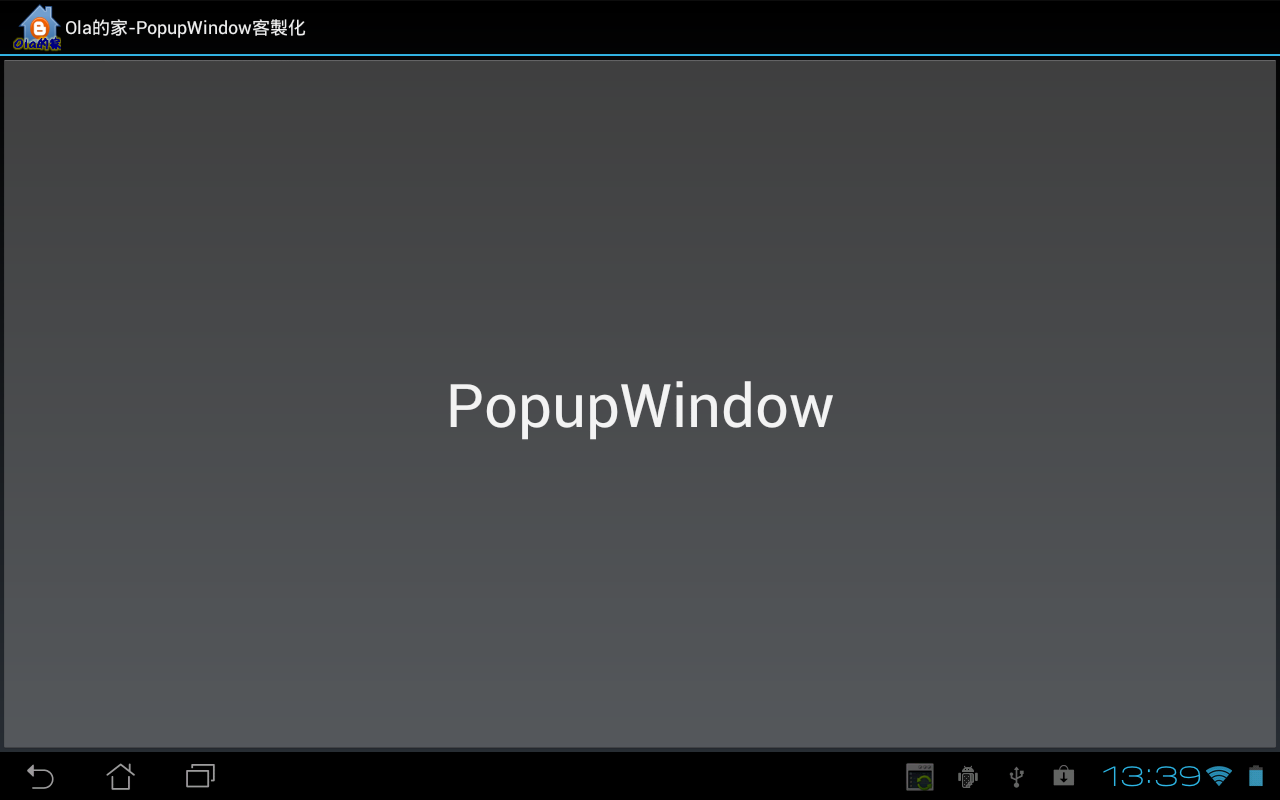Open the screenshot notification icon
The width and height of the screenshot is (1280, 800).
tap(920, 776)
